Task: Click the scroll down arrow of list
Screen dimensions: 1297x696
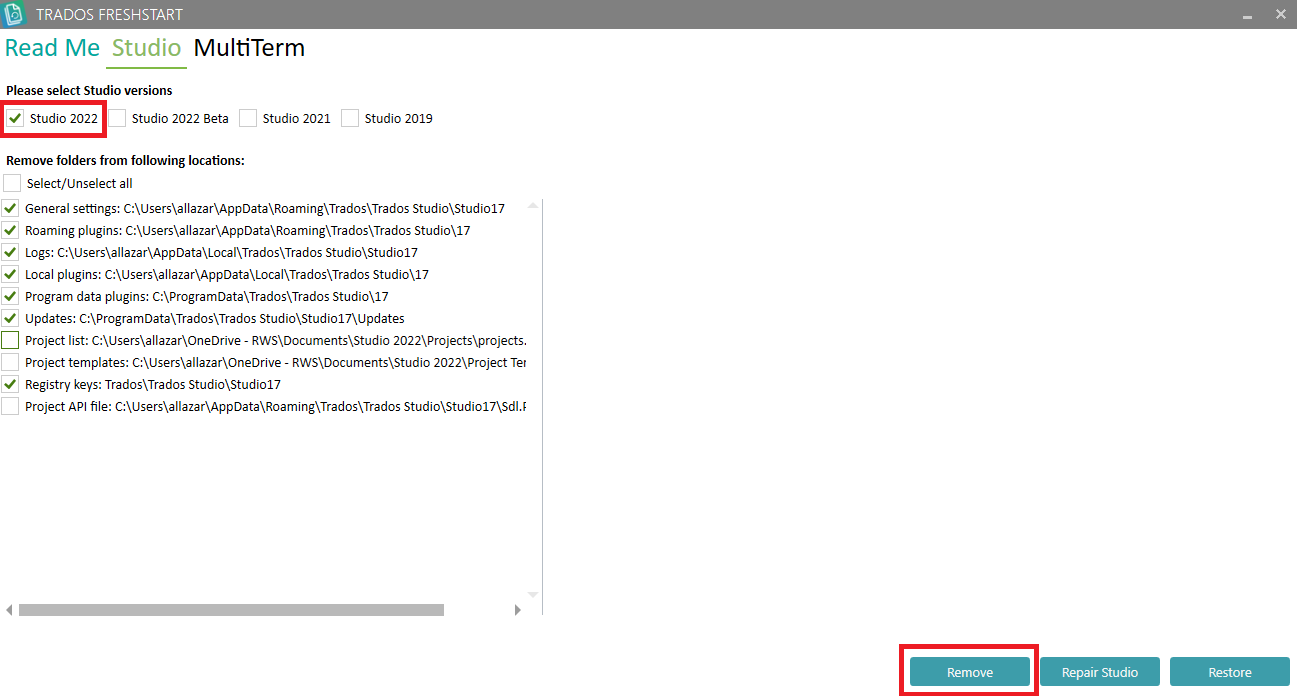Action: coord(533,595)
